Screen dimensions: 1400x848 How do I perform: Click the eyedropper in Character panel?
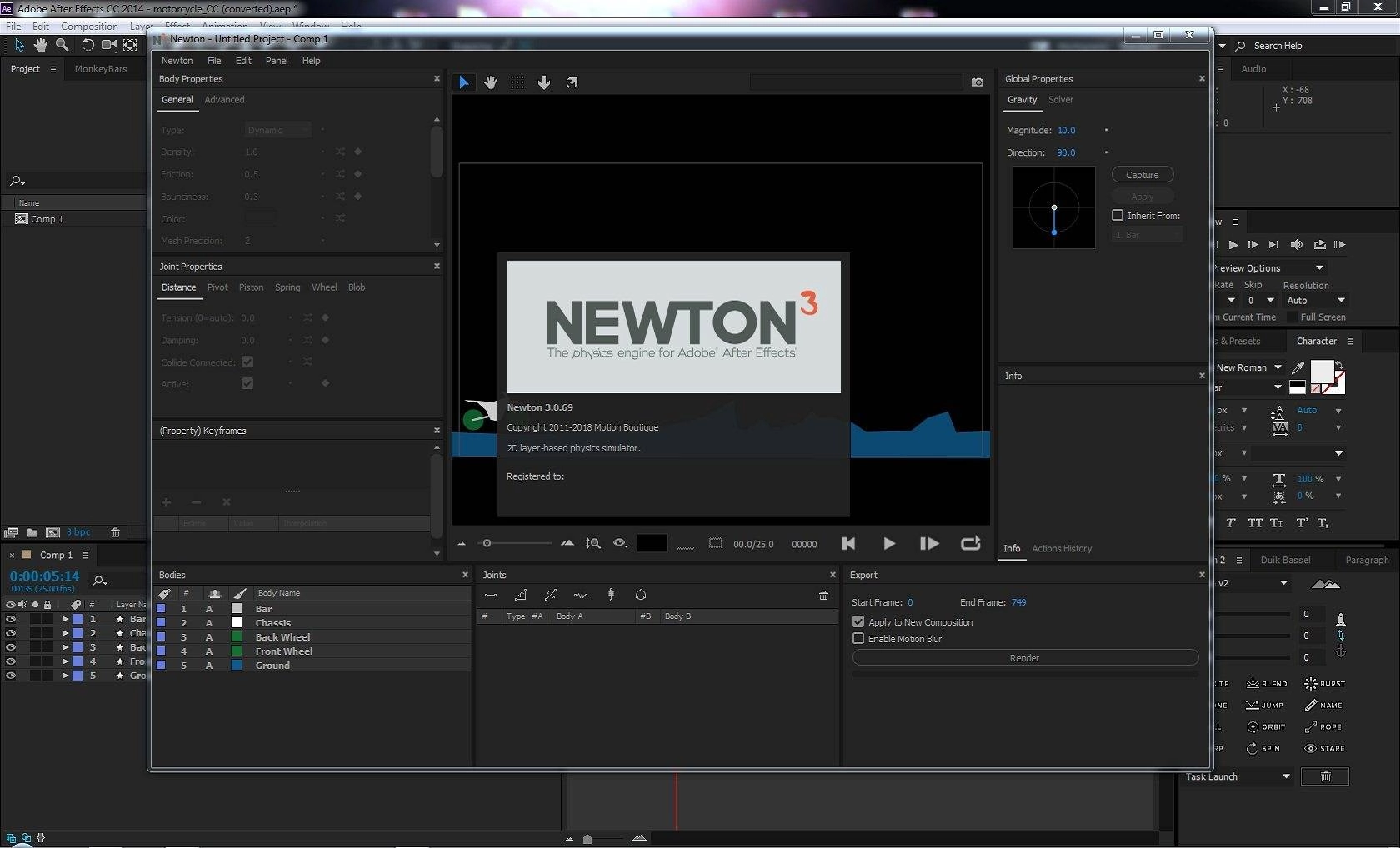pyautogui.click(x=1298, y=367)
